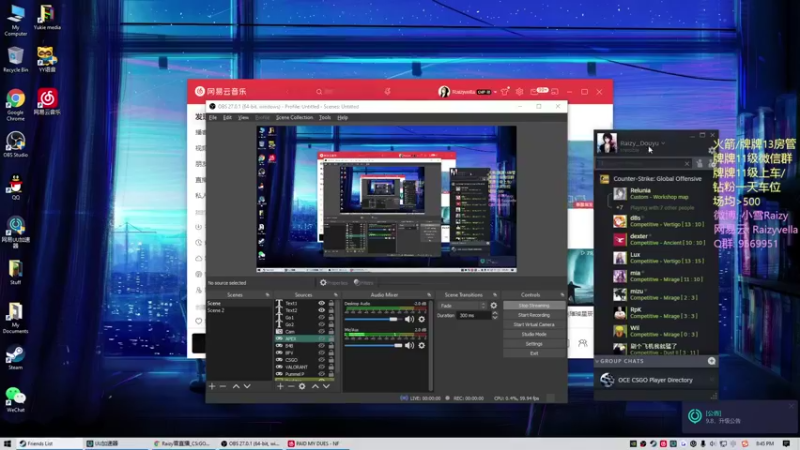The height and width of the screenshot is (450, 800).
Task: Undock the Scenes panel via its corner icon
Action: pyautogui.click(x=267, y=295)
